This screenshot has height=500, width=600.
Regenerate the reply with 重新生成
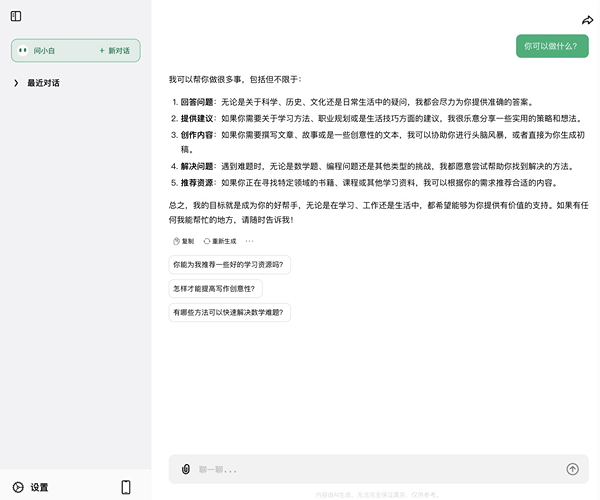[220, 241]
